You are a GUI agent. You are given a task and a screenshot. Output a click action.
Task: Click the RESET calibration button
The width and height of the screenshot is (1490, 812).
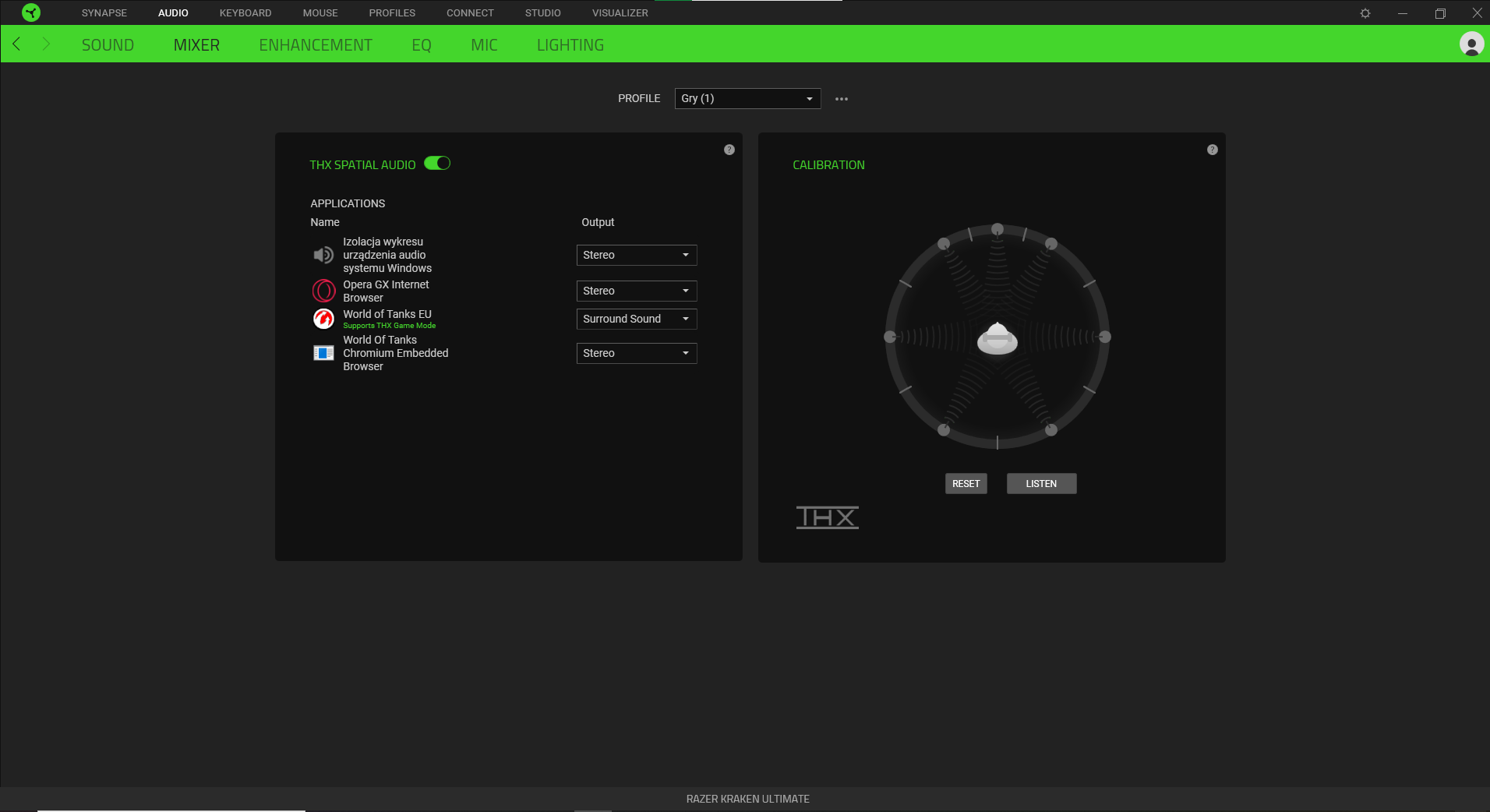click(x=966, y=484)
